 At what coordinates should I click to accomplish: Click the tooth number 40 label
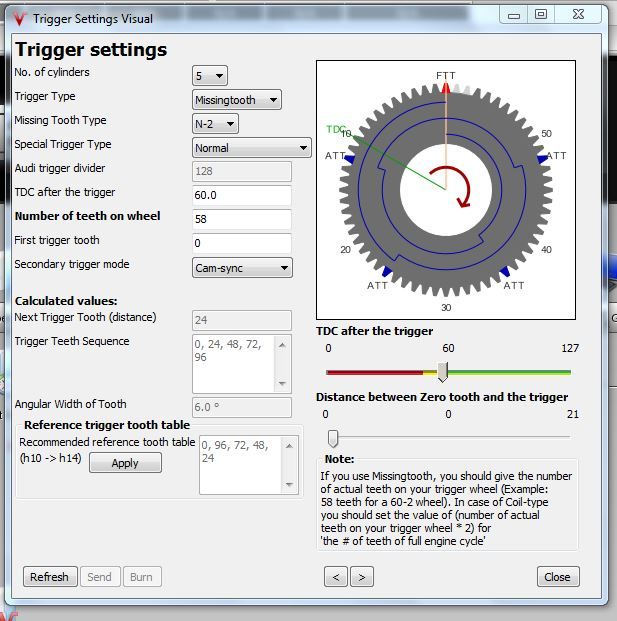[546, 250]
